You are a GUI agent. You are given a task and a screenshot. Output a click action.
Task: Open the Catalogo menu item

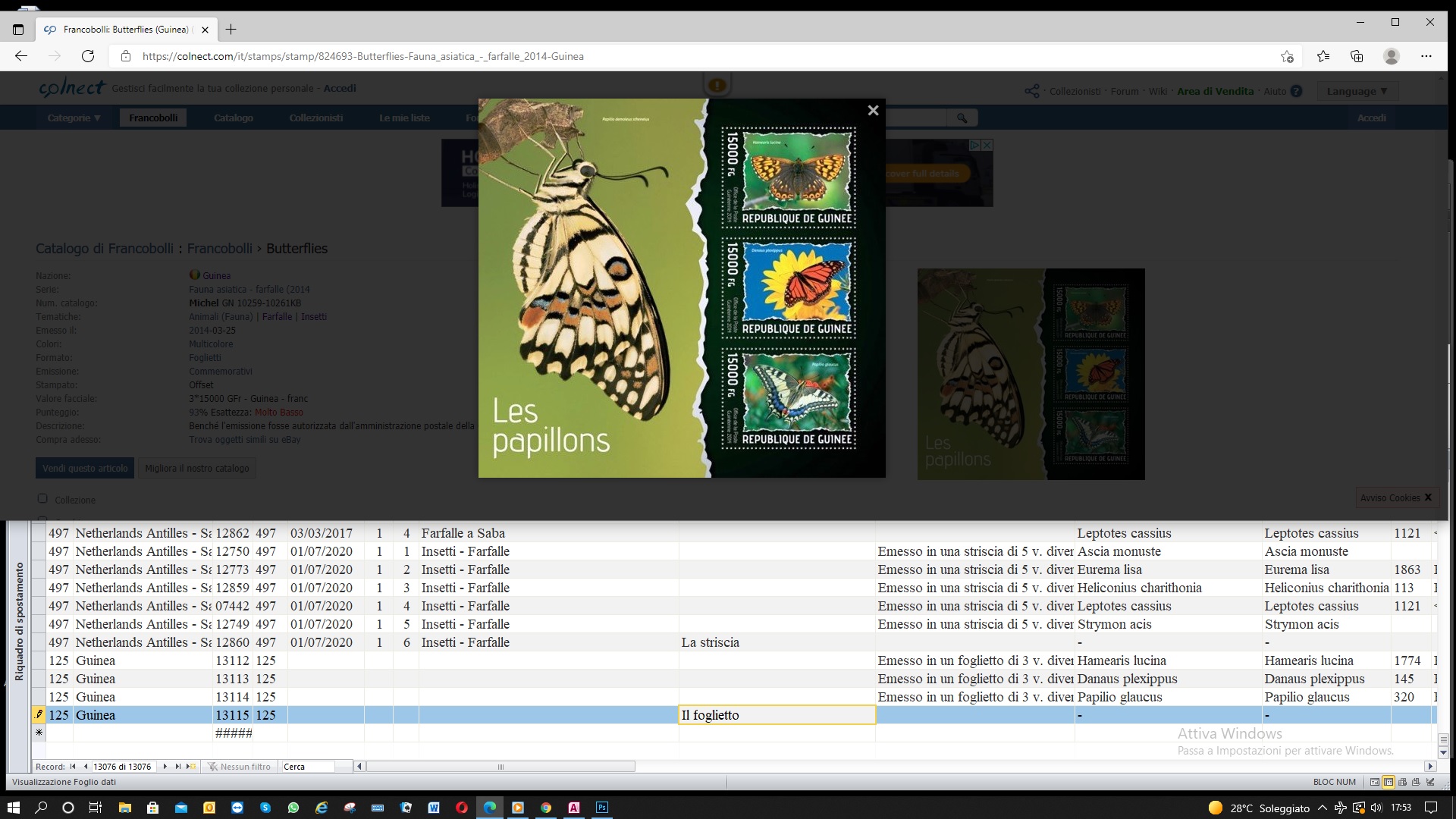point(234,118)
